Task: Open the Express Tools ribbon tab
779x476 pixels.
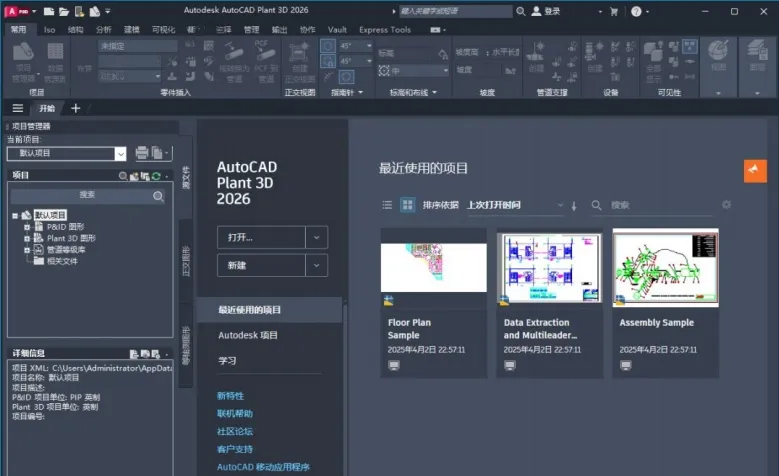Action: click(385, 30)
